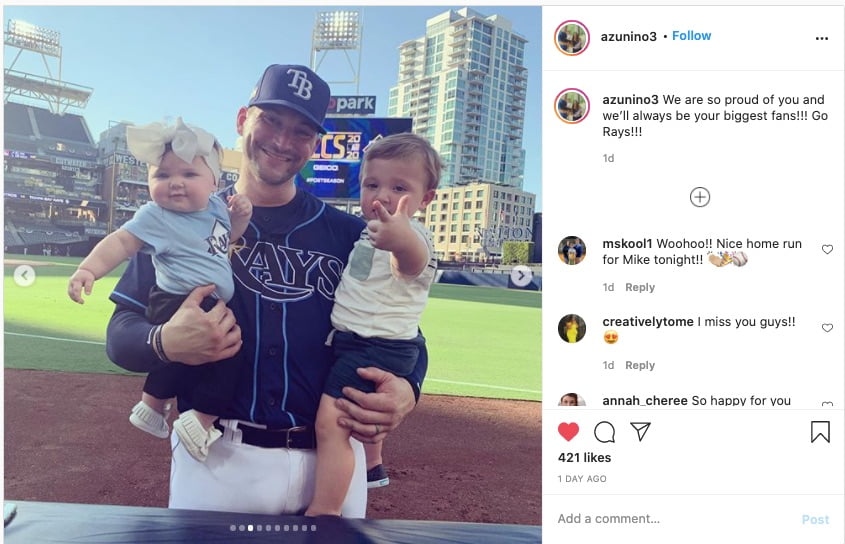845x544 pixels.
Task: Open azunino3 profile from header username
Action: (x=628, y=36)
